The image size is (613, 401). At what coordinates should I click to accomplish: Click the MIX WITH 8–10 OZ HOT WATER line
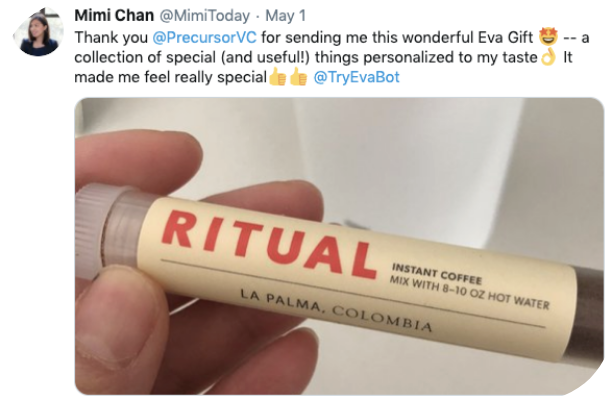pos(469,293)
